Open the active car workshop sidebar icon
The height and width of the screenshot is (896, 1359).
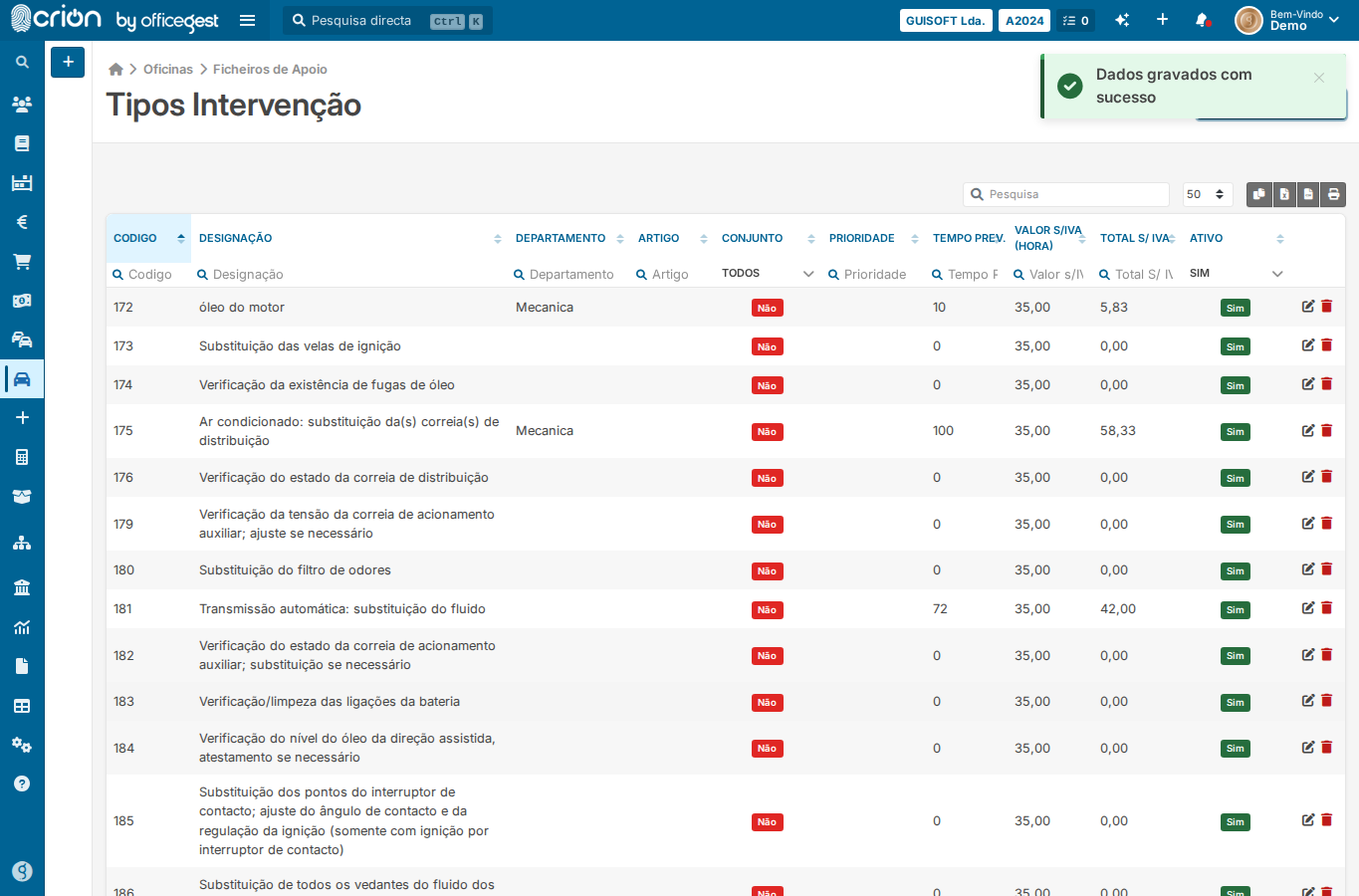pos(22,379)
